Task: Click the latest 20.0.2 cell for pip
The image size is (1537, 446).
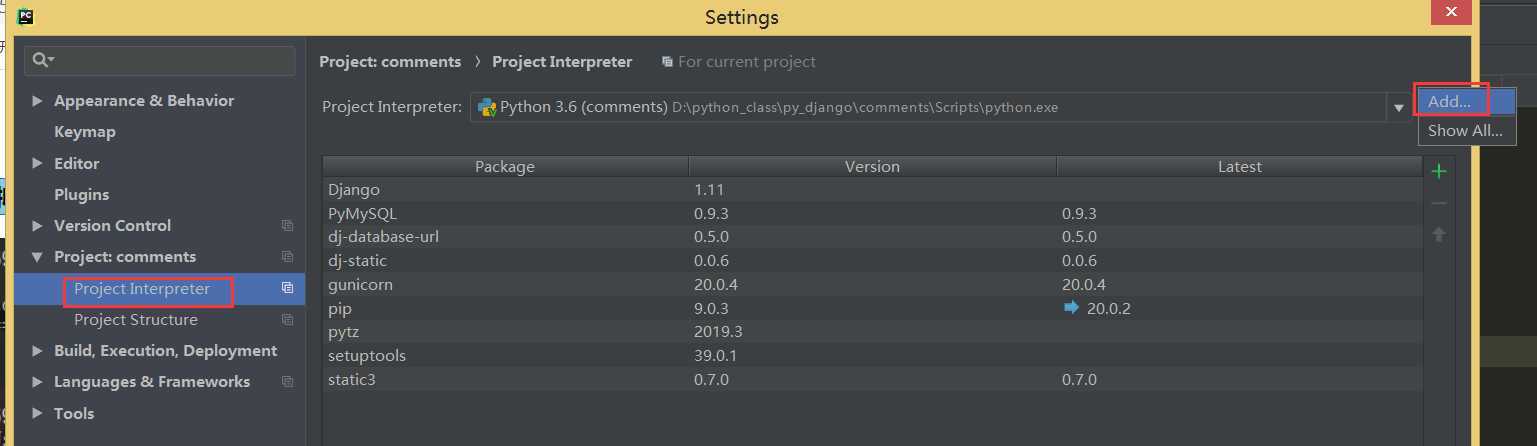Action: [x=1240, y=309]
